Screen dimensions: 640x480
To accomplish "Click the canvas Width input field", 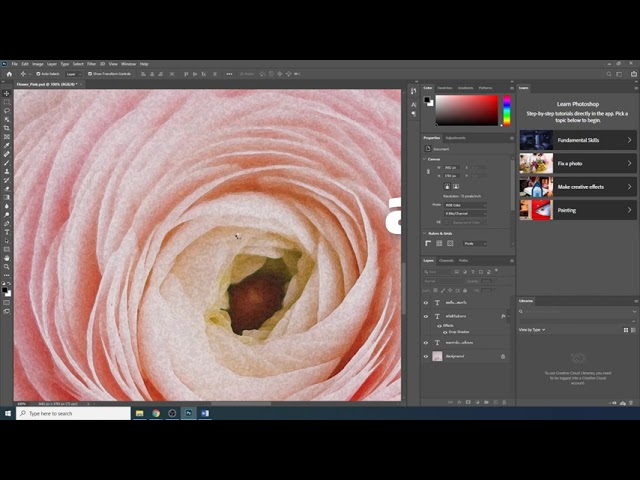I will (452, 167).
